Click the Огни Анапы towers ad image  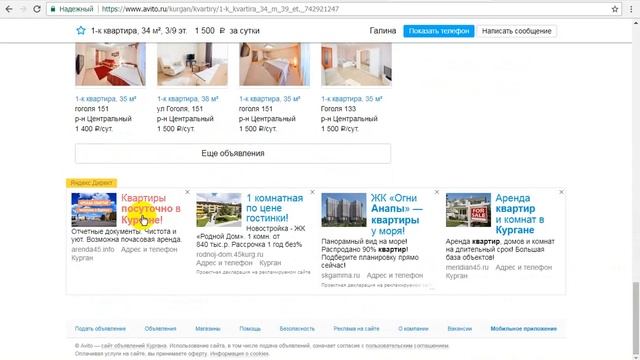(344, 210)
